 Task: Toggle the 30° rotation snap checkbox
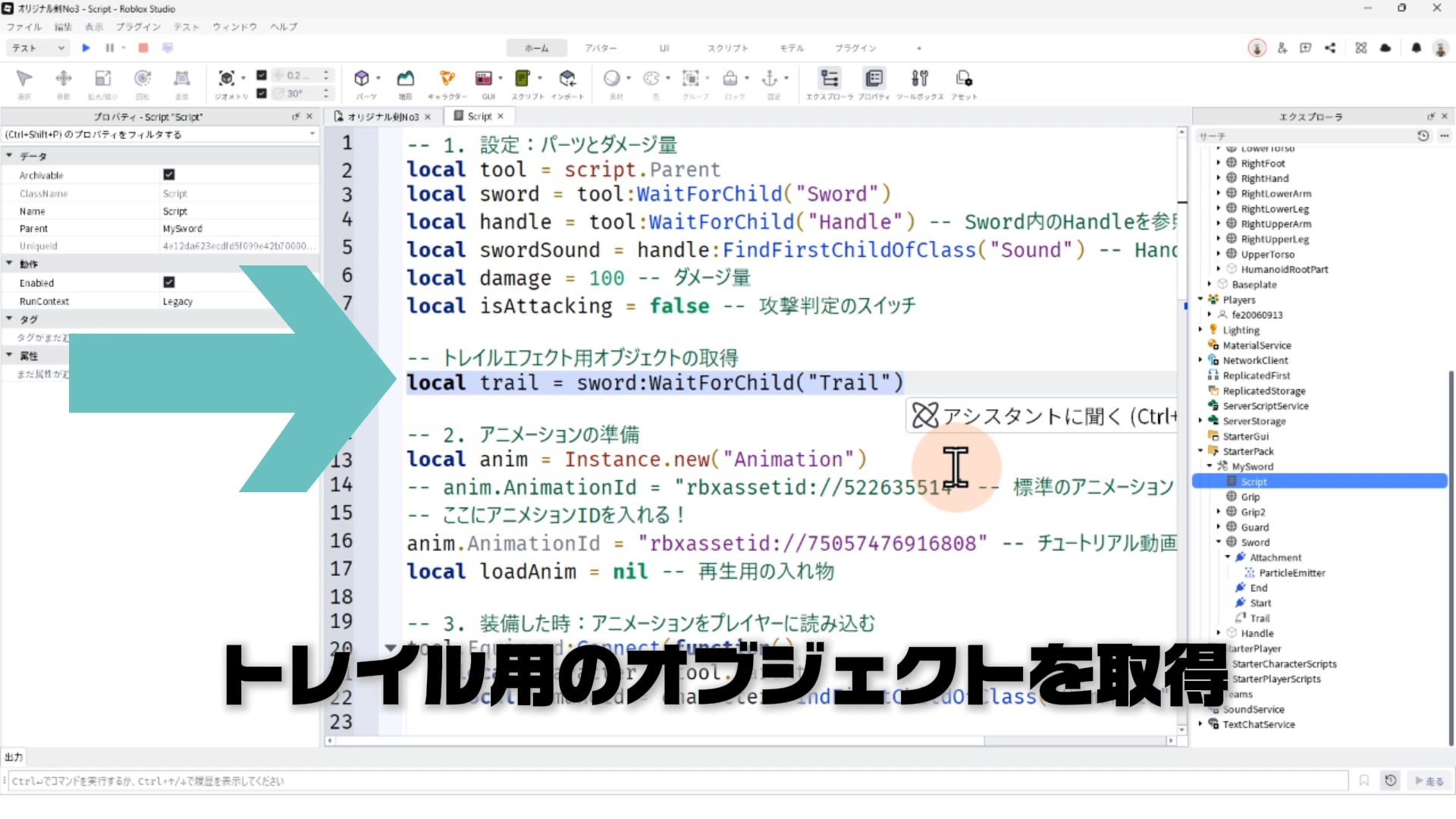tap(262, 93)
